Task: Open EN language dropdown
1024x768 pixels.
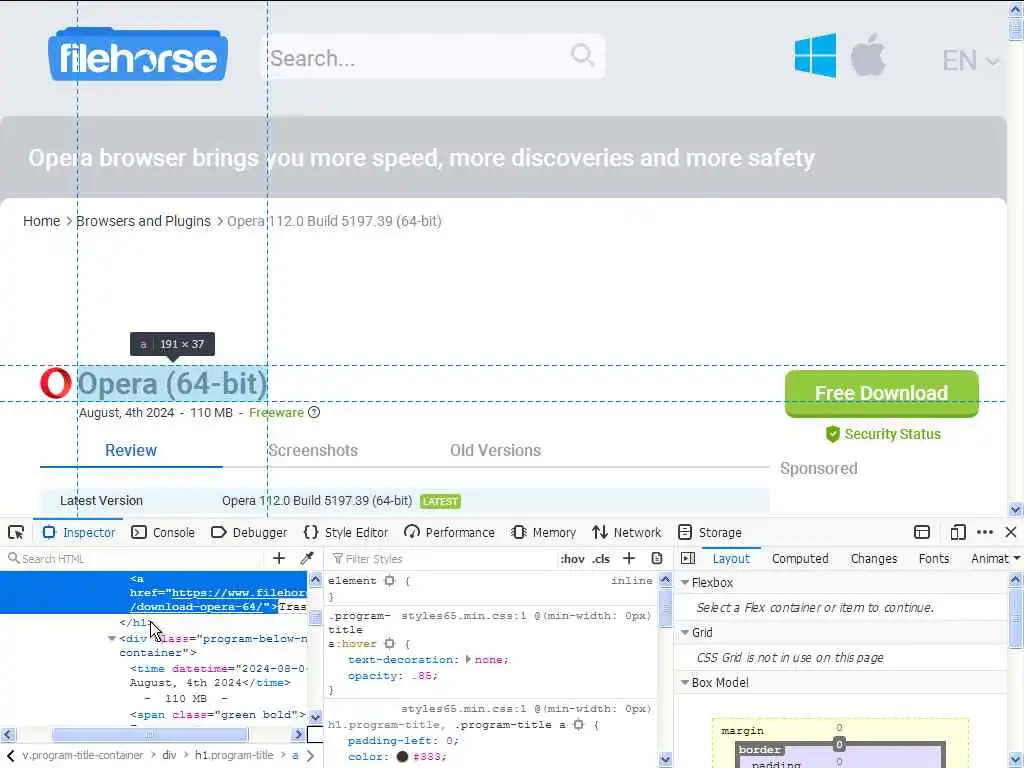Action: click(970, 61)
